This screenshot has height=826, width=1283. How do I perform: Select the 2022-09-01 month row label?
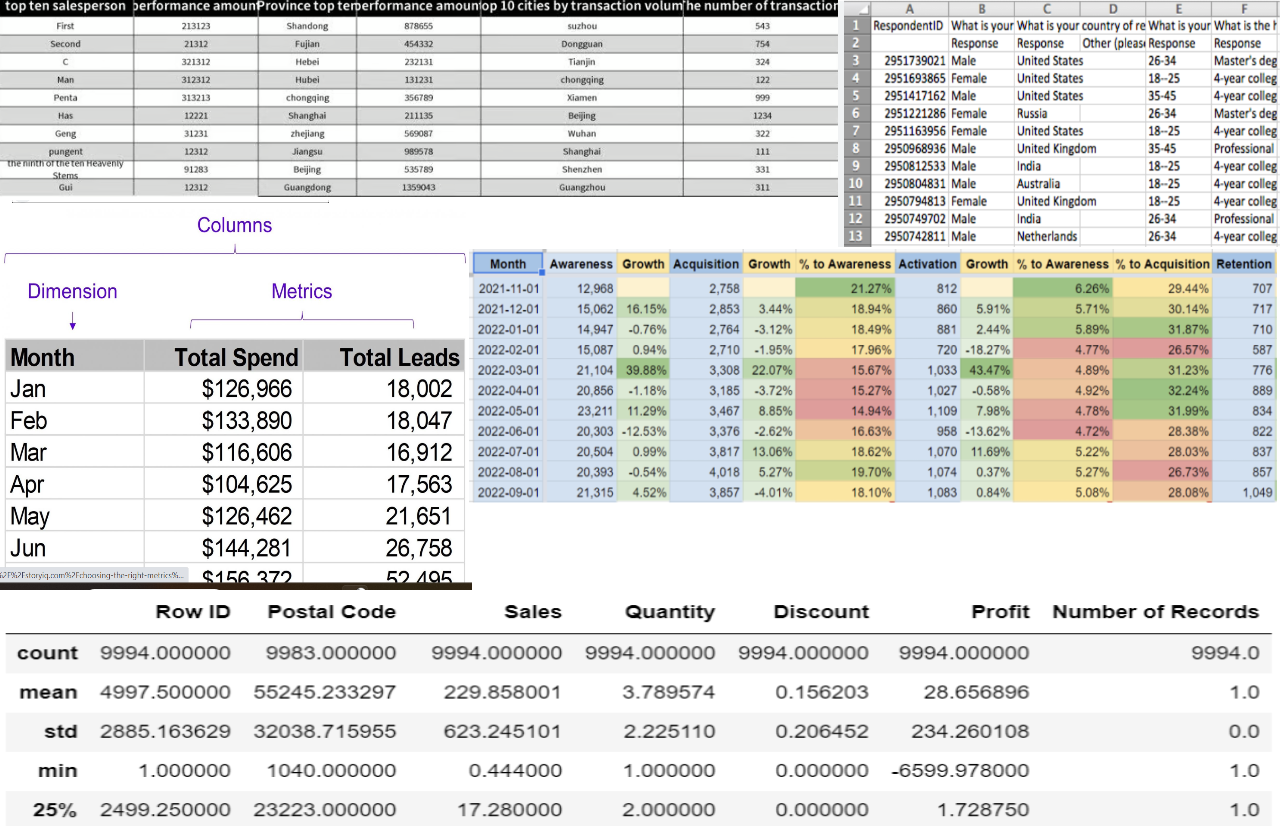click(x=508, y=492)
